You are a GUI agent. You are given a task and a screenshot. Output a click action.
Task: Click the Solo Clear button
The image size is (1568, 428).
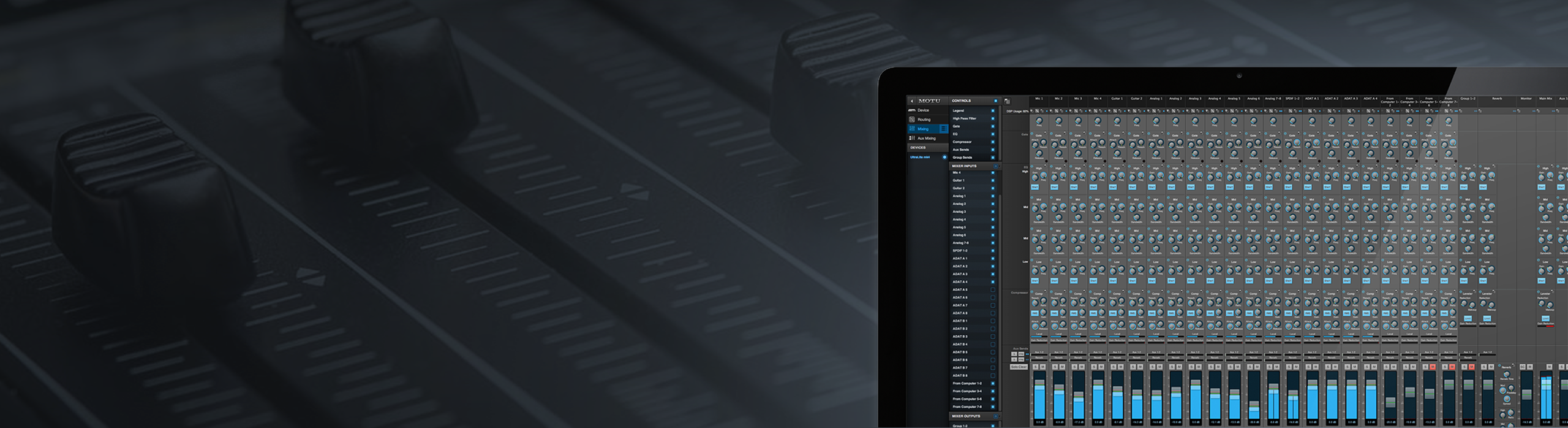1019,367
